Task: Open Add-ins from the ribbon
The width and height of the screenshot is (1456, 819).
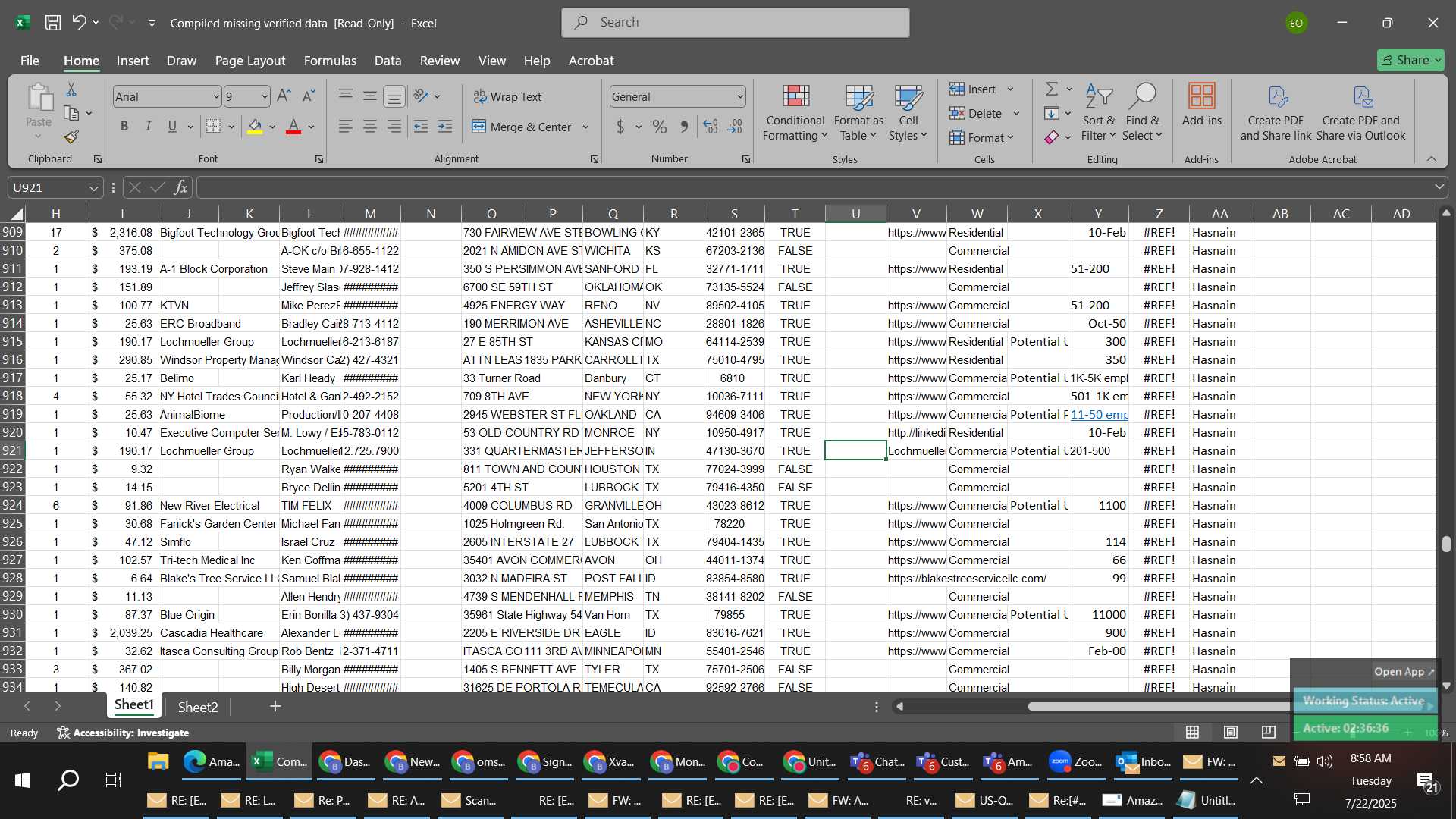Action: click(x=1201, y=105)
